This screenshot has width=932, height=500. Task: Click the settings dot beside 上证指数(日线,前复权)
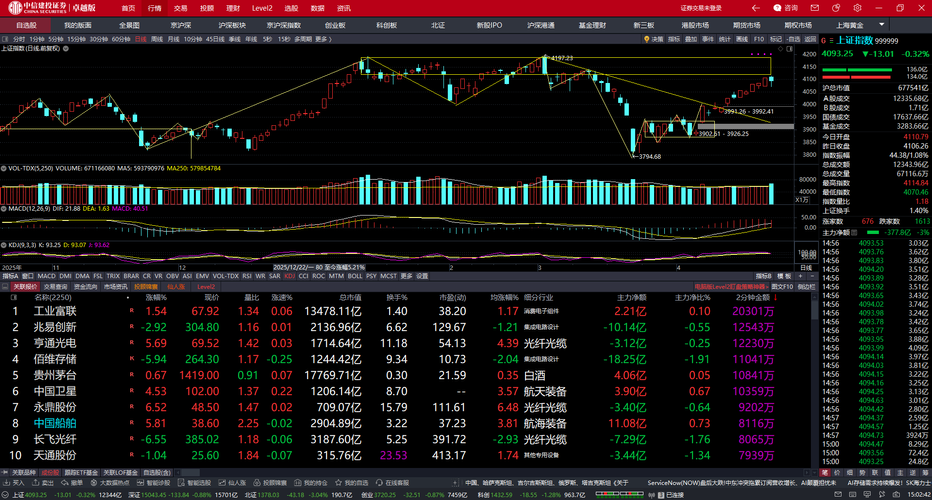click(x=65, y=49)
